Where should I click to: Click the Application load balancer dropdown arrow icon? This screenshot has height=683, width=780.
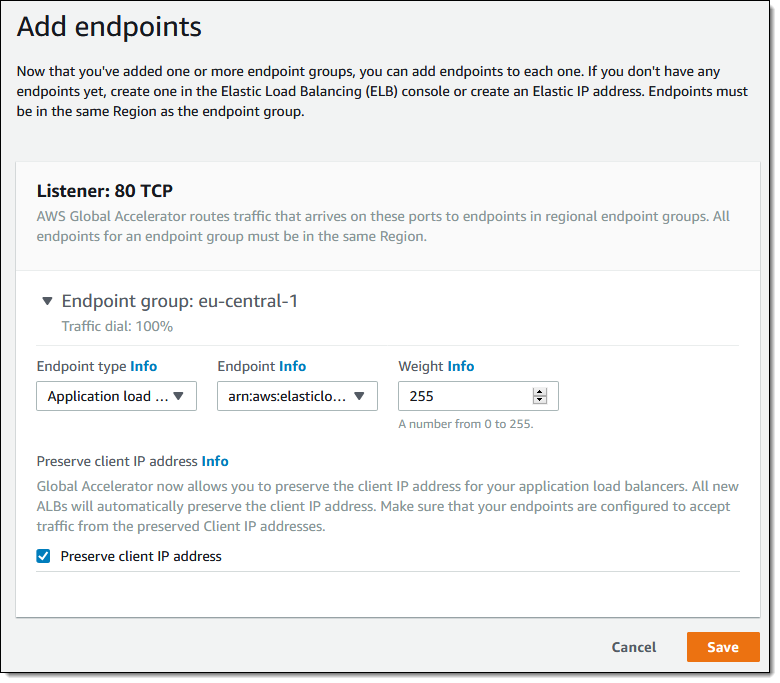(179, 396)
